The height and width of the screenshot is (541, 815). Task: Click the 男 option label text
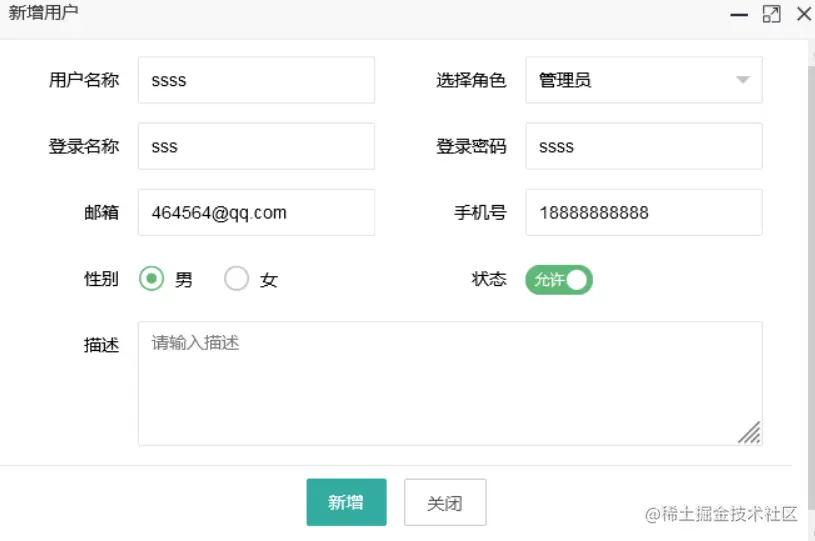184,280
